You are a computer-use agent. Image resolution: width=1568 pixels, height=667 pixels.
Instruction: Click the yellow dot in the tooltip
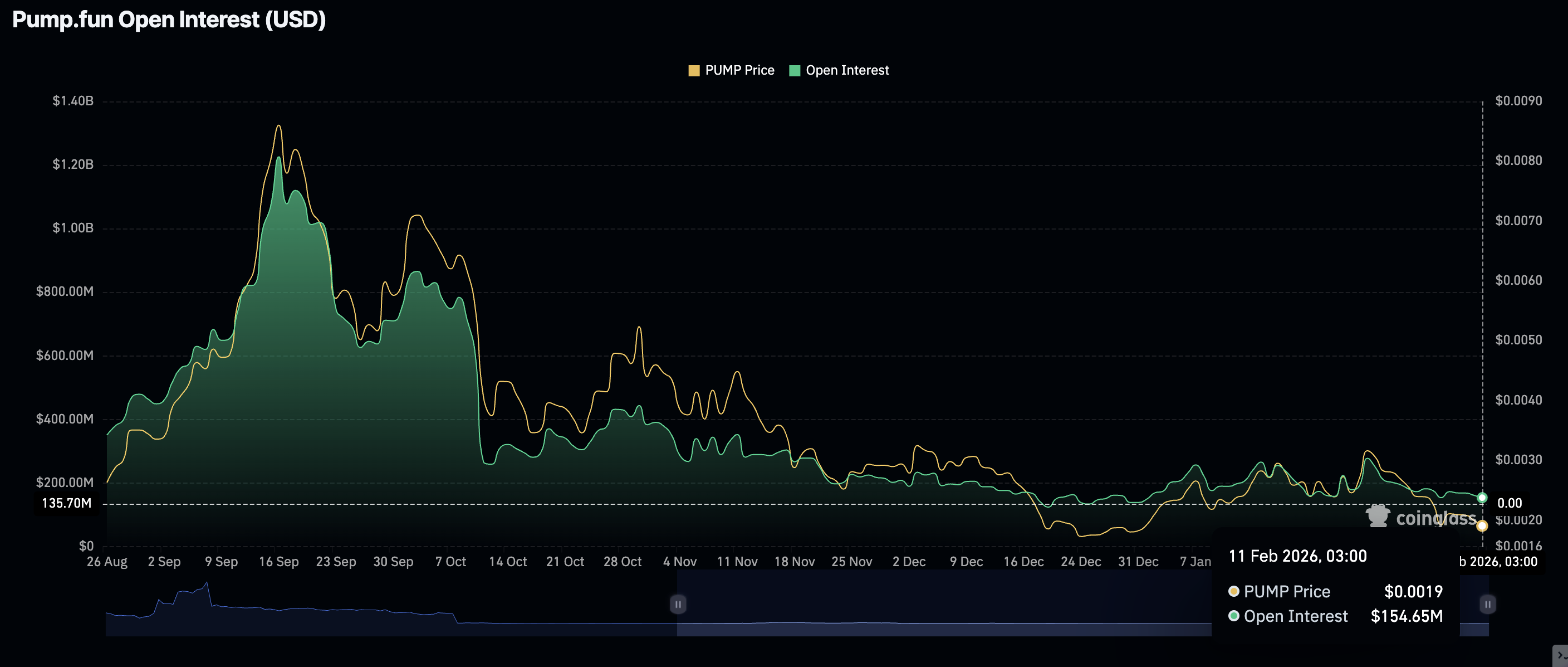[x=1234, y=591]
